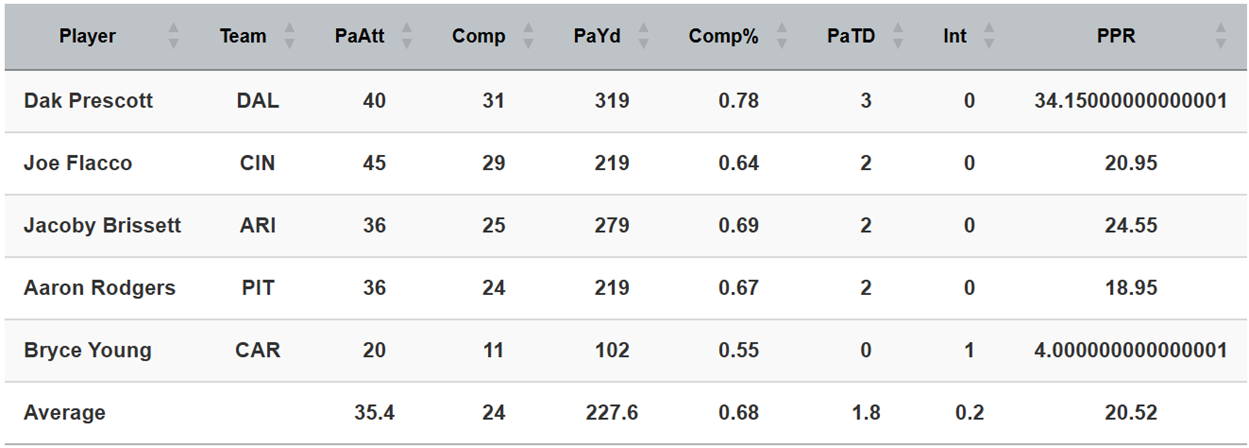Select the Dak Prescott player name
Image resolution: width=1249 pixels, height=448 pixels.
click(x=88, y=101)
